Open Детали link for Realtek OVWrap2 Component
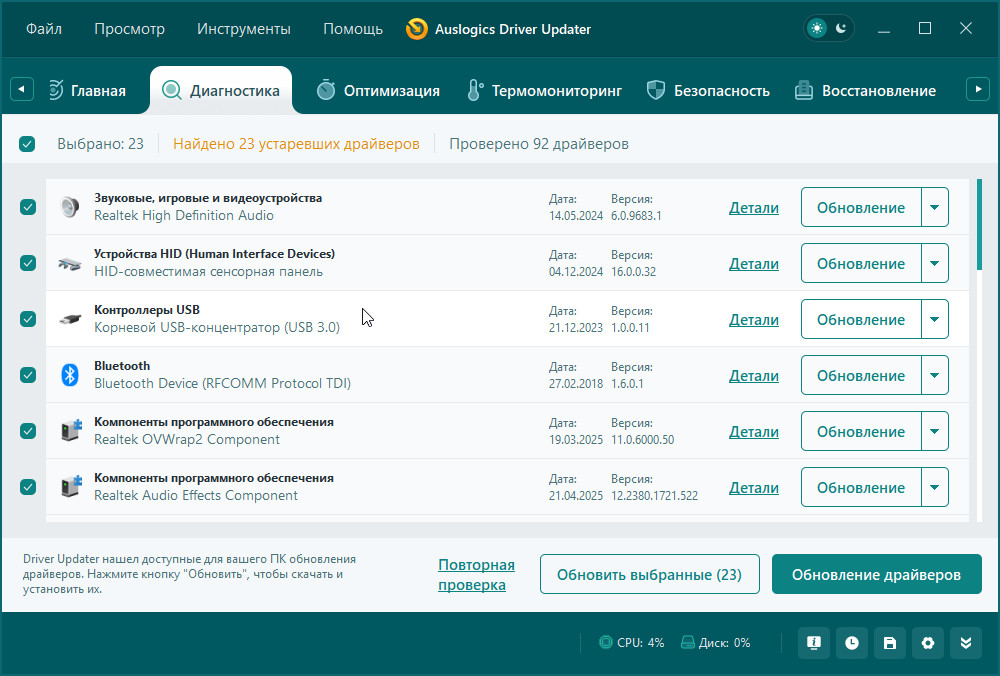This screenshot has height=676, width=1000. 753,432
